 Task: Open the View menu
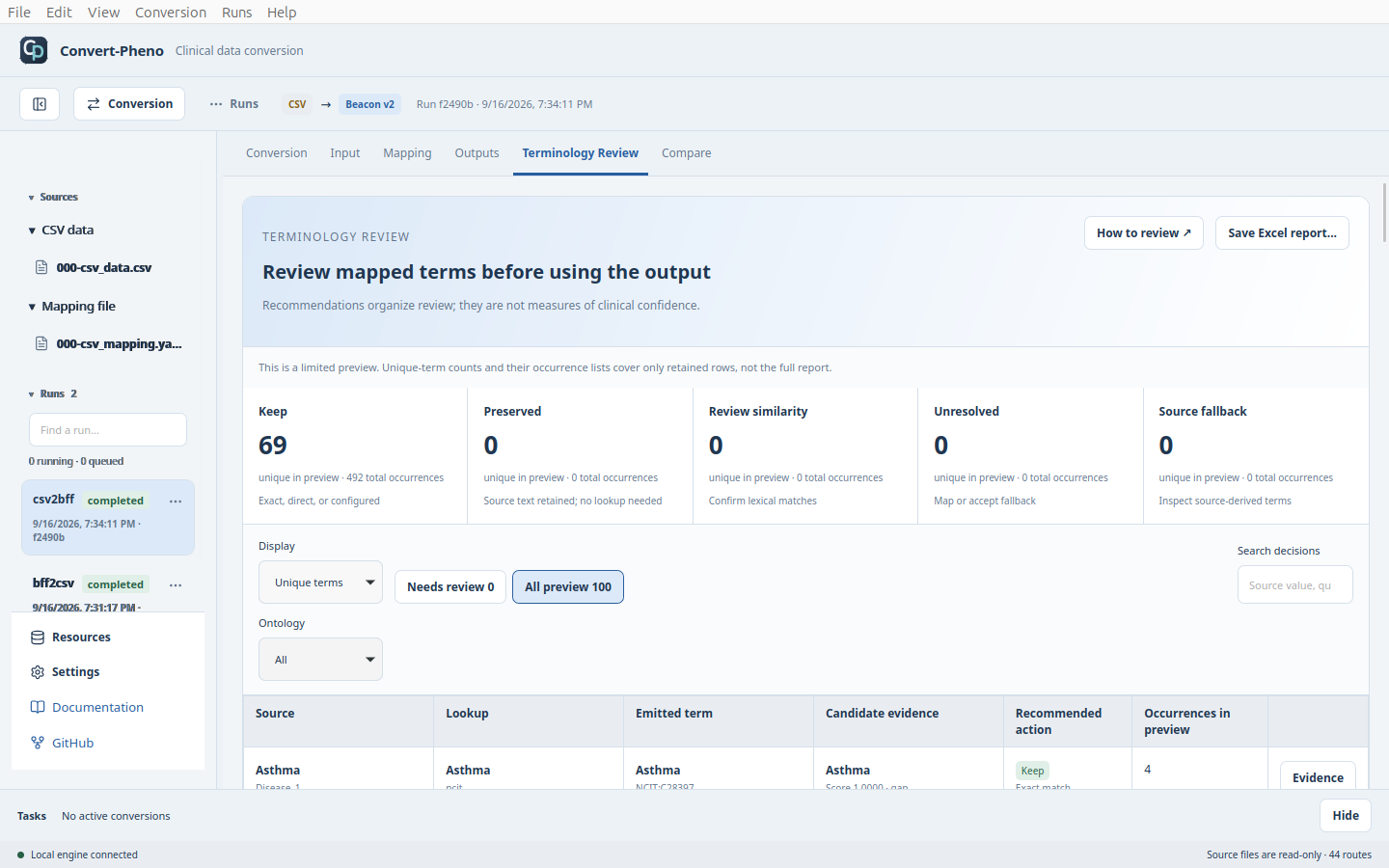click(x=103, y=13)
